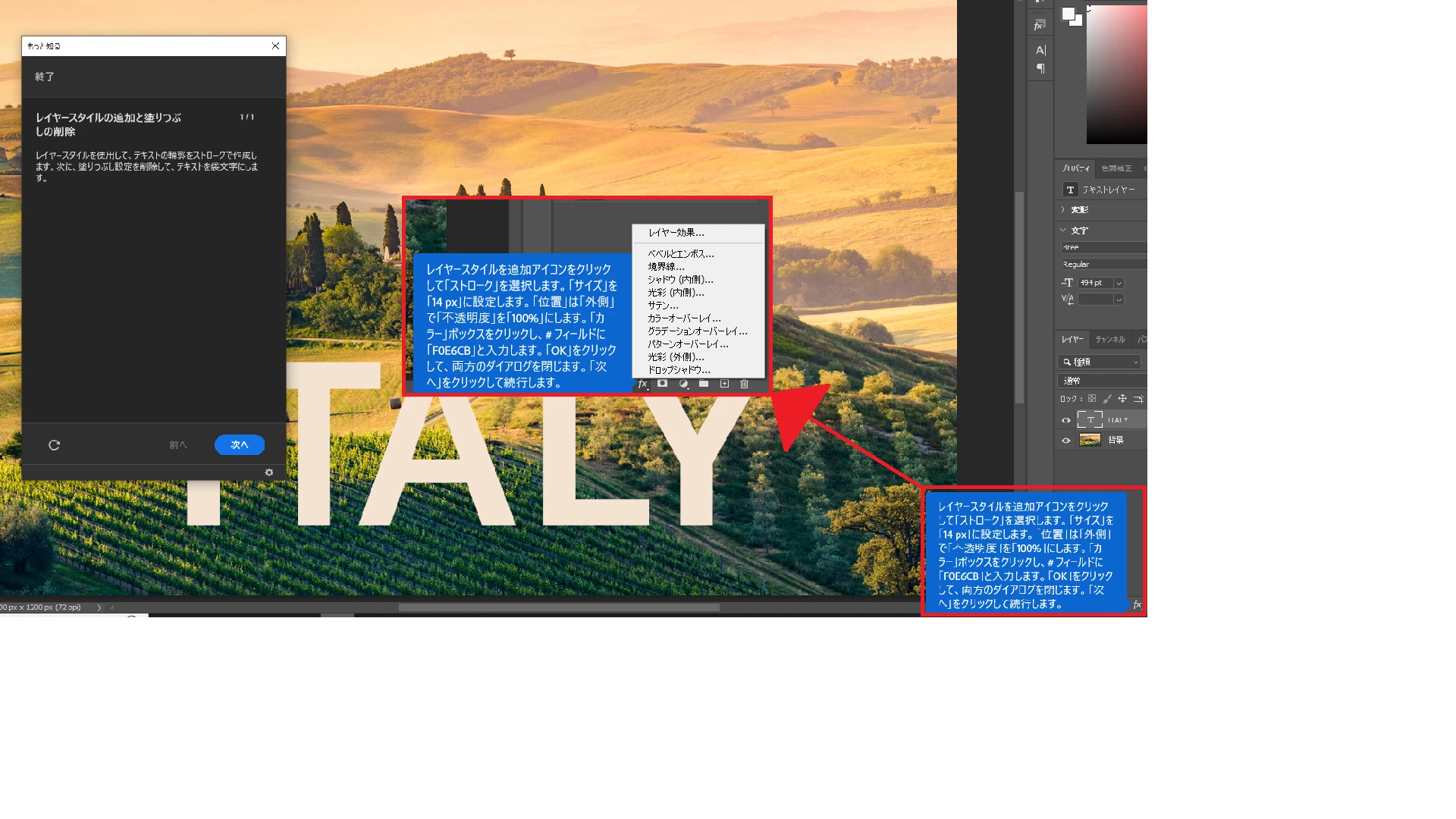The height and width of the screenshot is (819, 1456).
Task: Click the restart tutorial circular arrow icon
Action: pos(54,445)
